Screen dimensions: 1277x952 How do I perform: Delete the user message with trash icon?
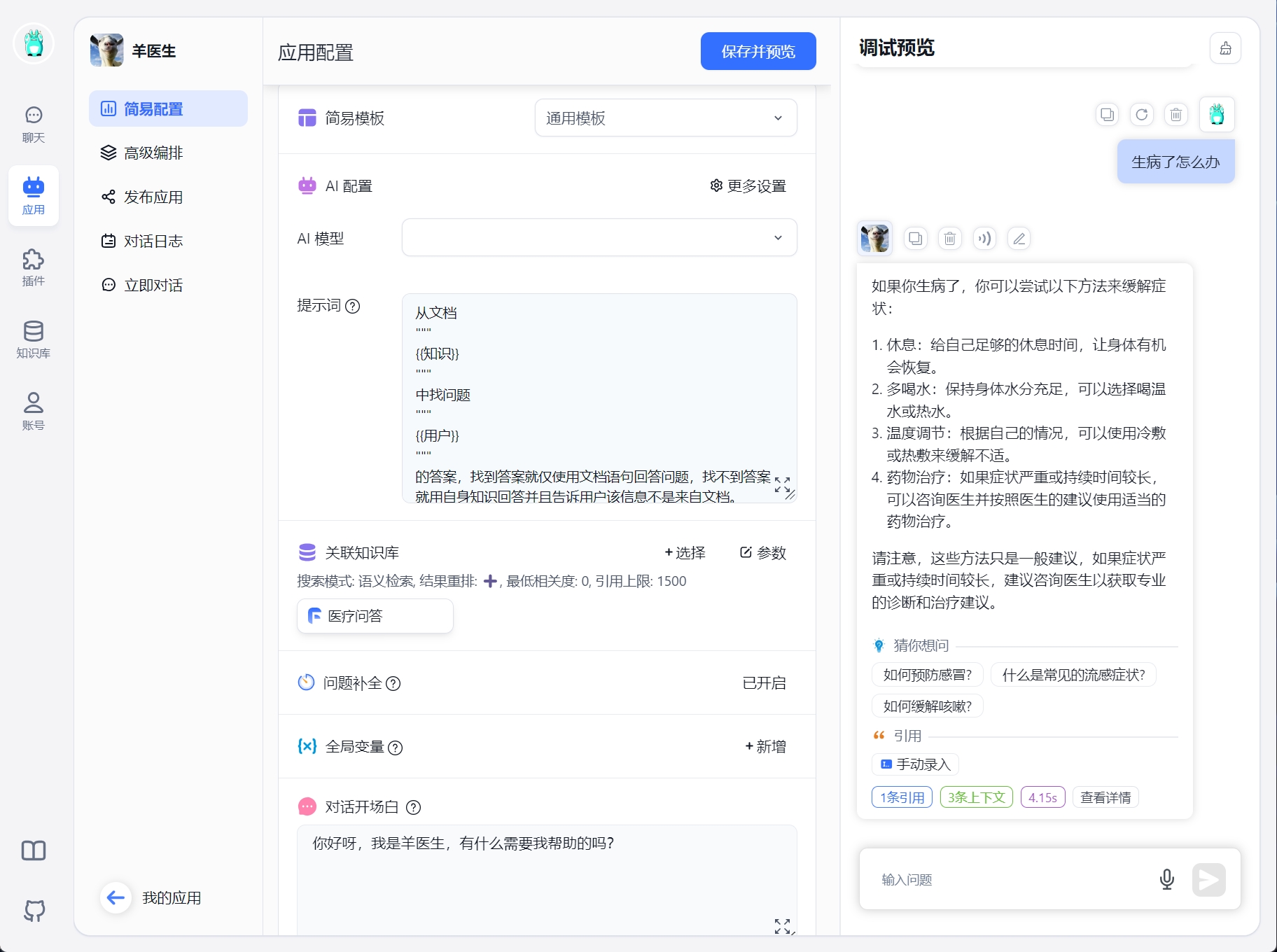pyautogui.click(x=1176, y=114)
